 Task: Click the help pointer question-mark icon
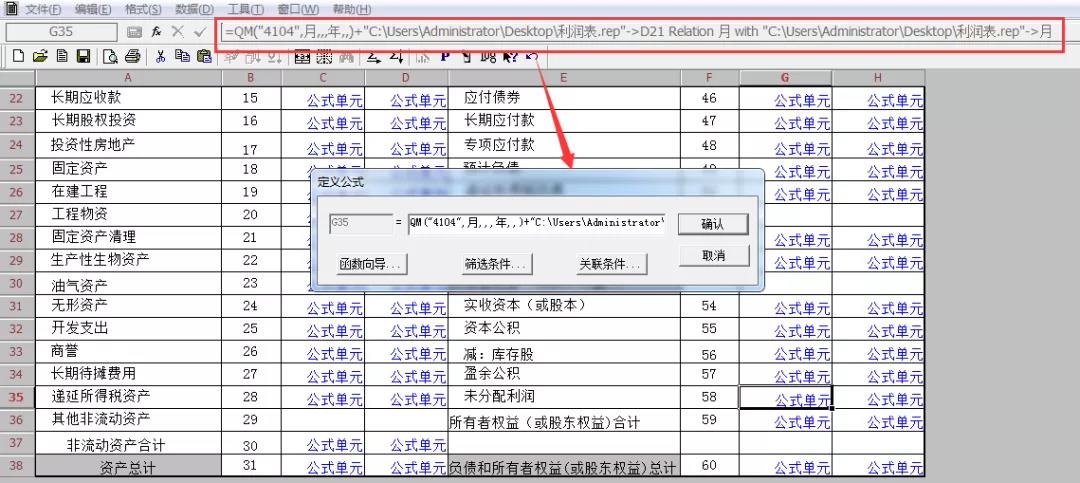coord(510,56)
